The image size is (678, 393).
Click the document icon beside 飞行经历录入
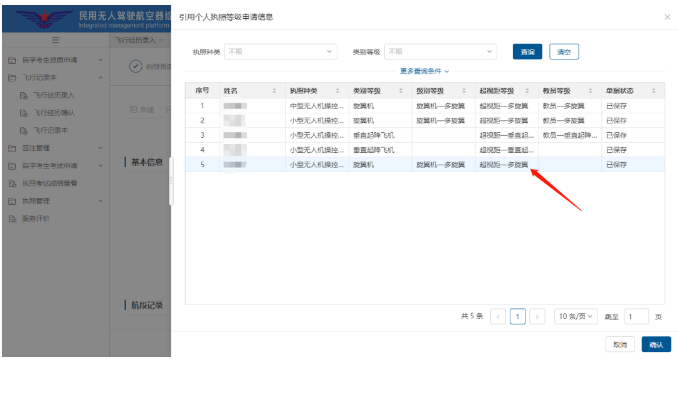[x=24, y=95]
